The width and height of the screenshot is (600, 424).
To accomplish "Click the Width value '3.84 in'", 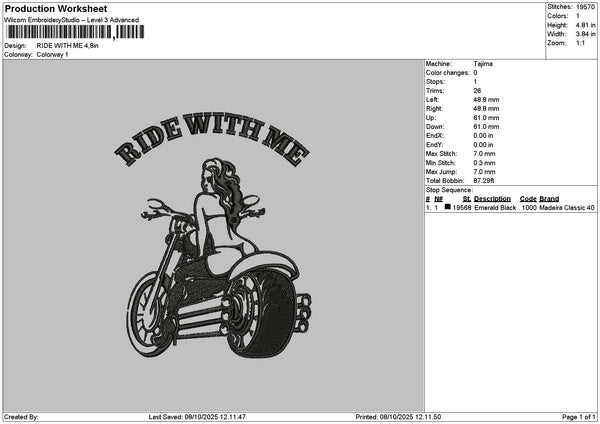I will click(x=585, y=34).
